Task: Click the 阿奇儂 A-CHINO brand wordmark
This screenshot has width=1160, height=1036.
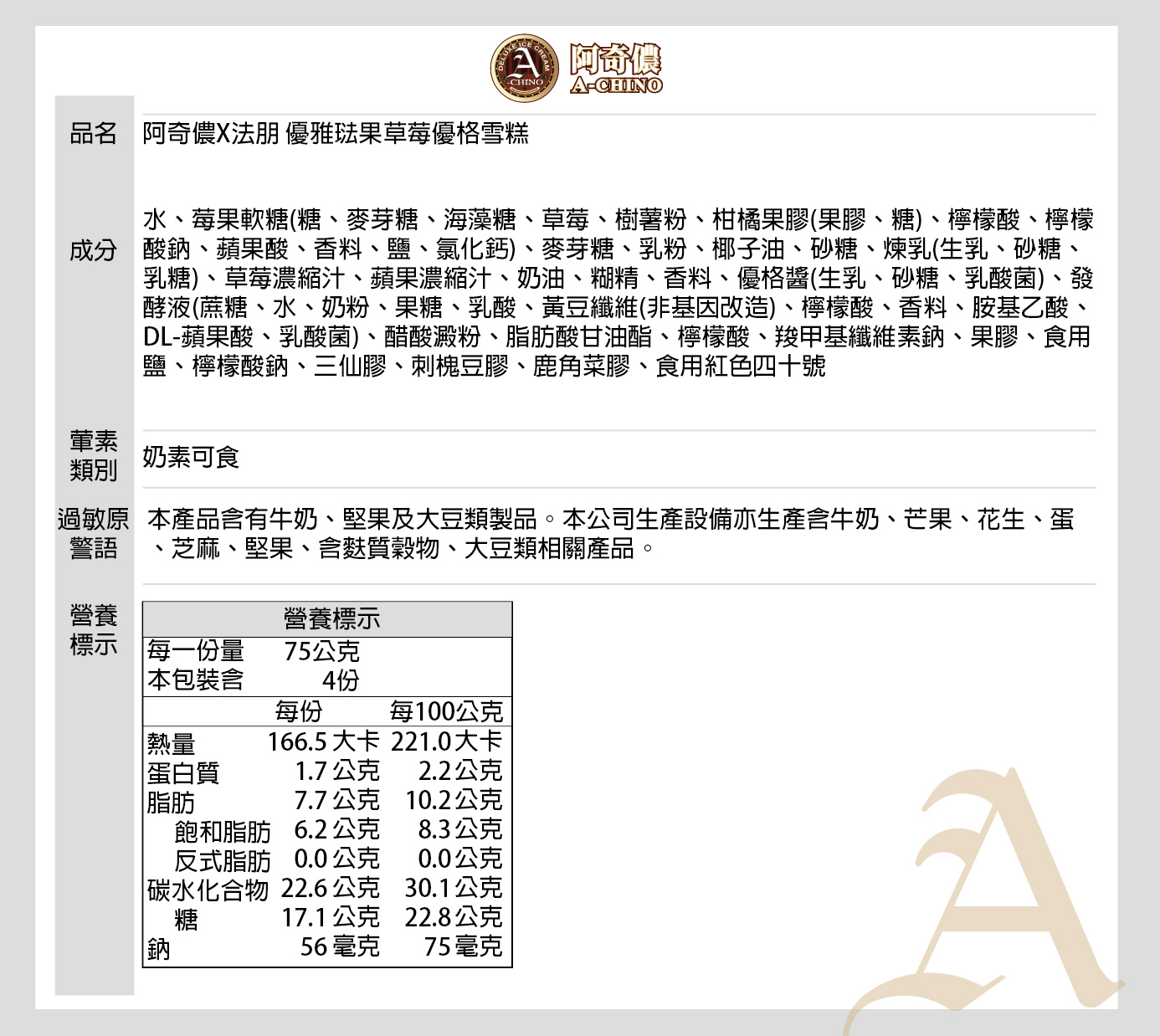Action: pyautogui.click(x=616, y=68)
